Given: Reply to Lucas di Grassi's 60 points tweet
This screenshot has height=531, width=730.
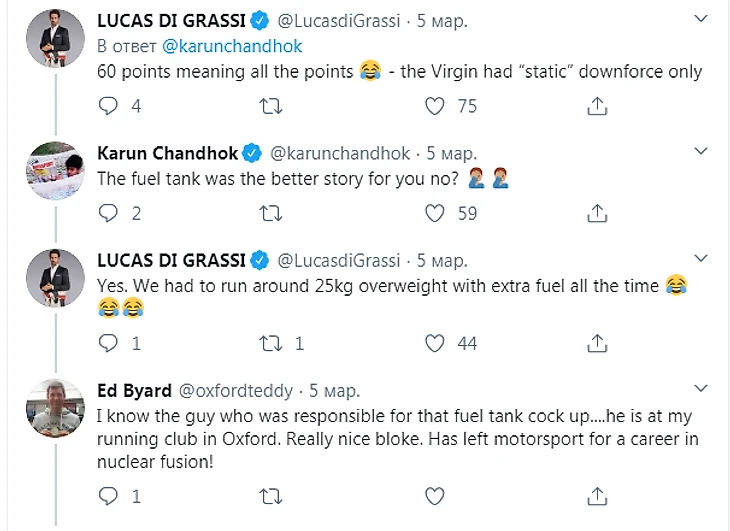Looking at the screenshot, I should pyautogui.click(x=109, y=105).
